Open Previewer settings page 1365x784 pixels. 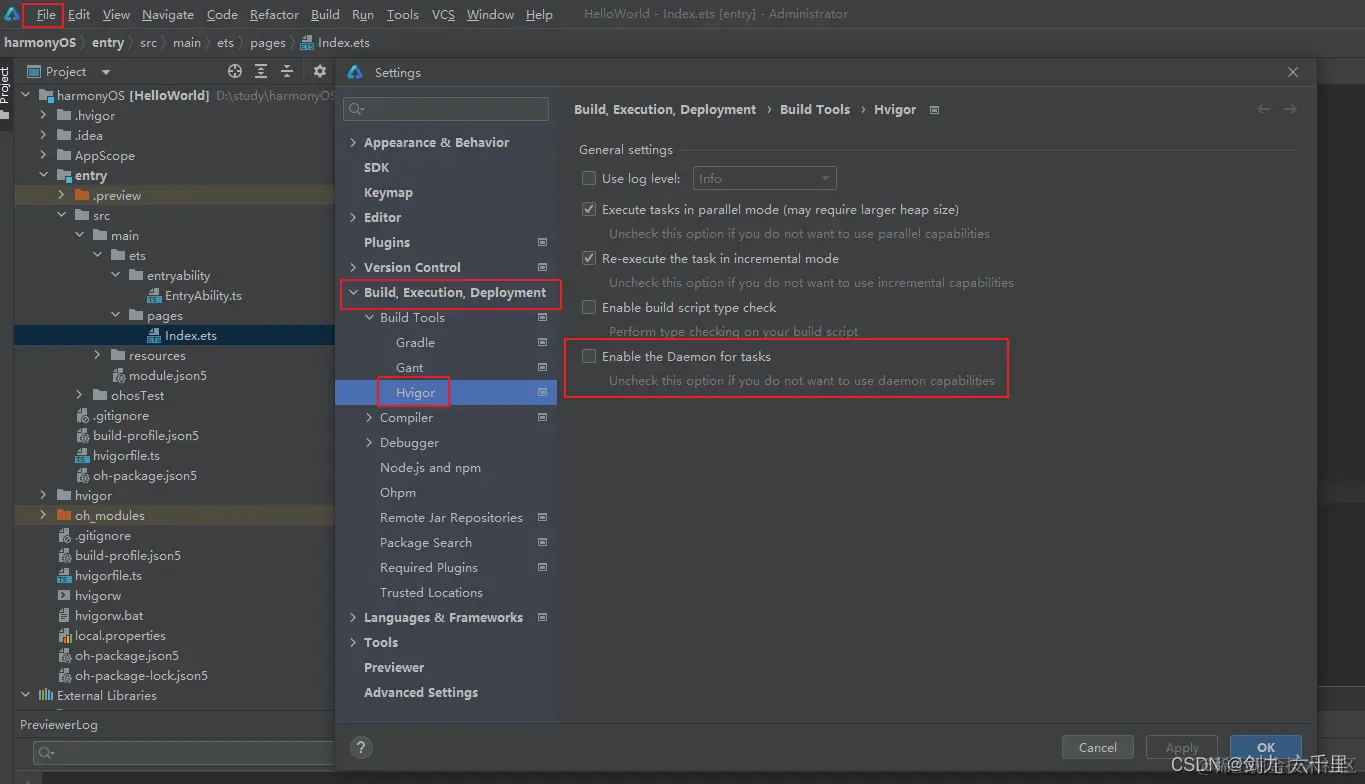point(394,667)
